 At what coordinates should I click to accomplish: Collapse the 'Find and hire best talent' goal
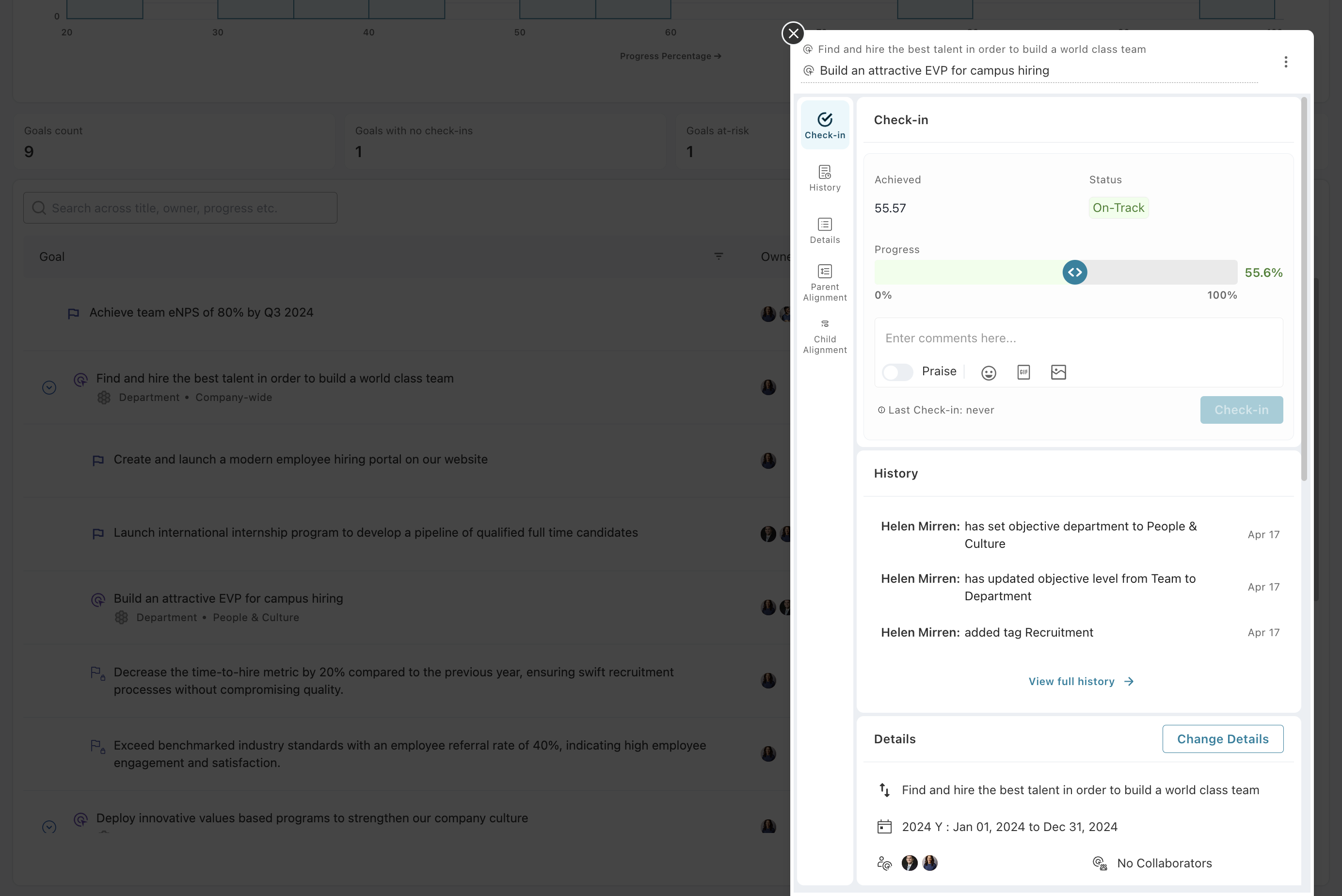(x=49, y=387)
